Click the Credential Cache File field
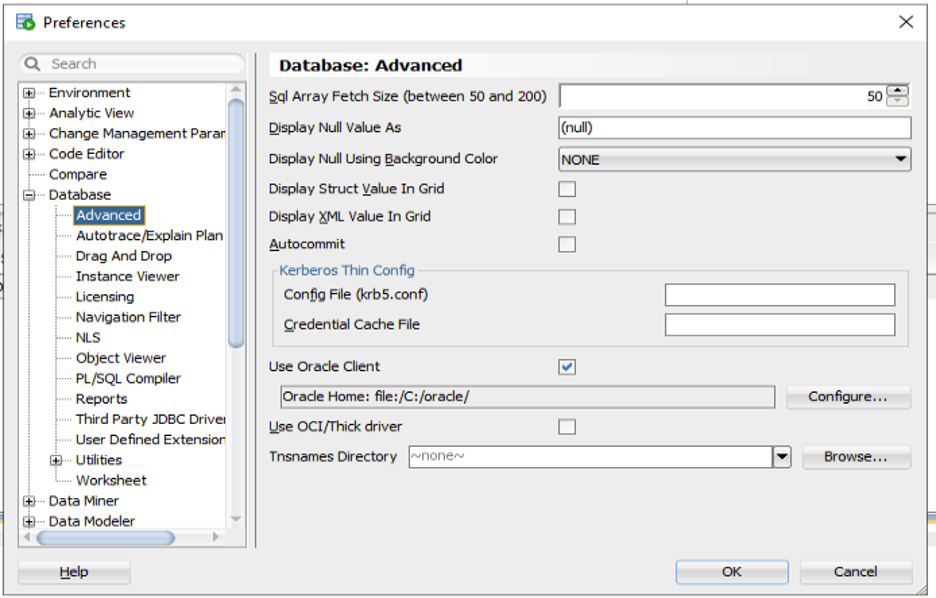The width and height of the screenshot is (936, 598). [780, 325]
